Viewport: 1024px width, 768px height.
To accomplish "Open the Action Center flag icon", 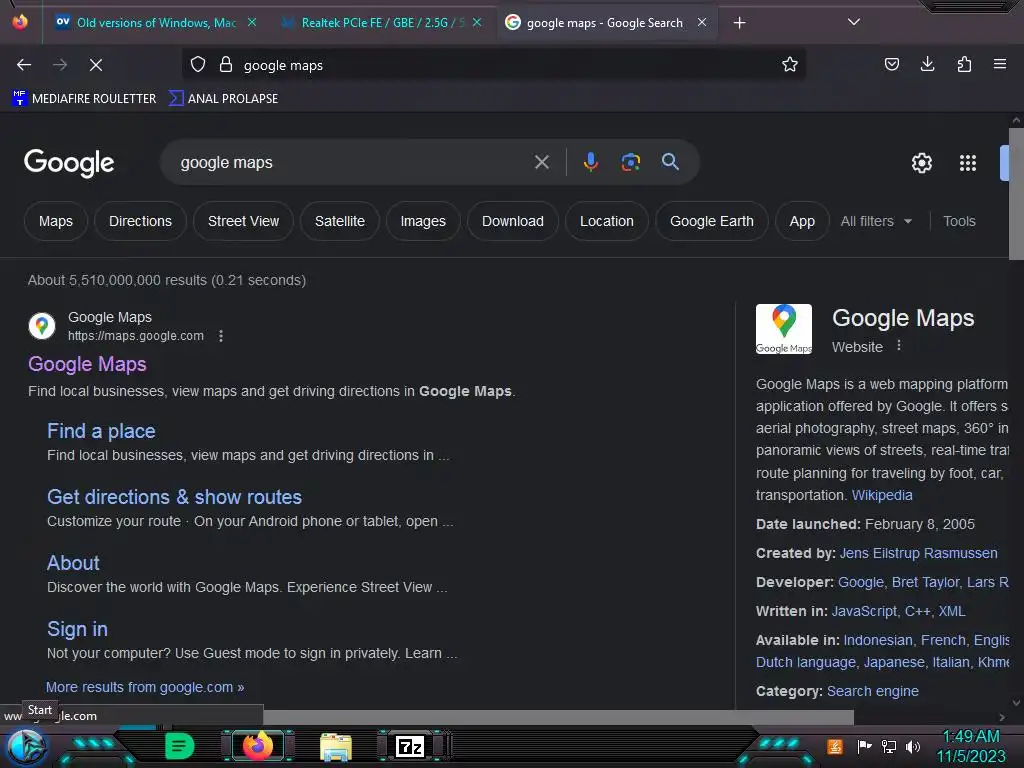I will point(864,746).
